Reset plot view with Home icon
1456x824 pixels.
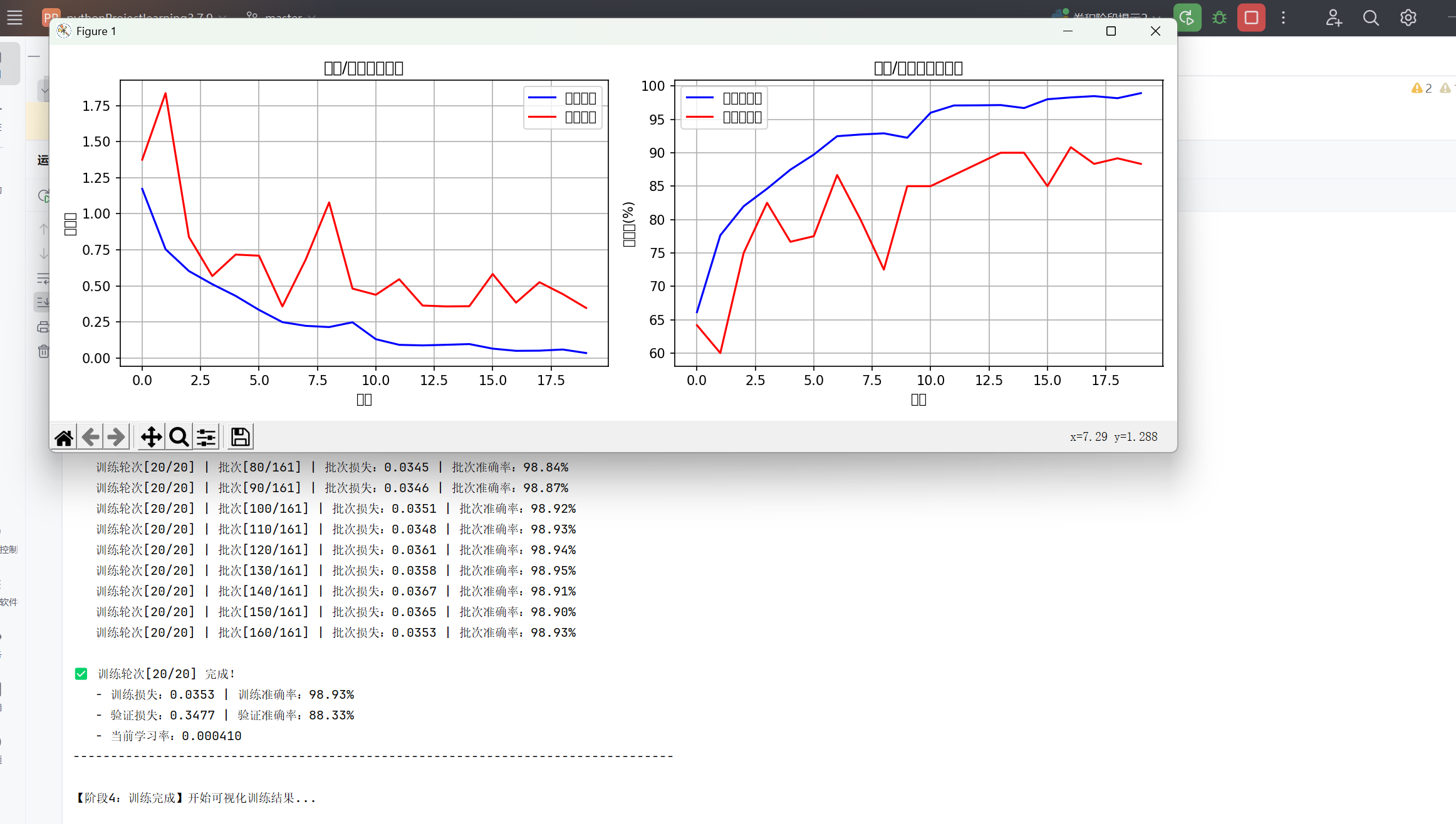coord(64,437)
